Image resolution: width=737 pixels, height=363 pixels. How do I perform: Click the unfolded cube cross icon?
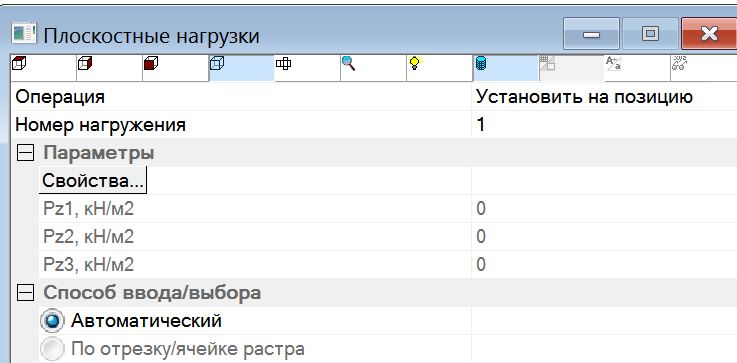click(x=283, y=62)
